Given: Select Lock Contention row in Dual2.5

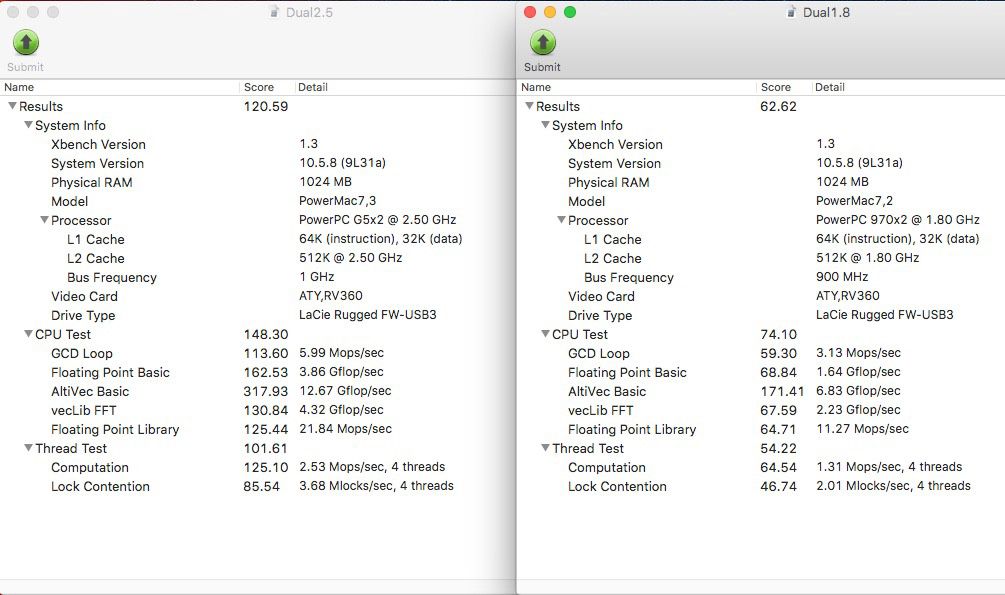Looking at the screenshot, I should tap(257, 487).
